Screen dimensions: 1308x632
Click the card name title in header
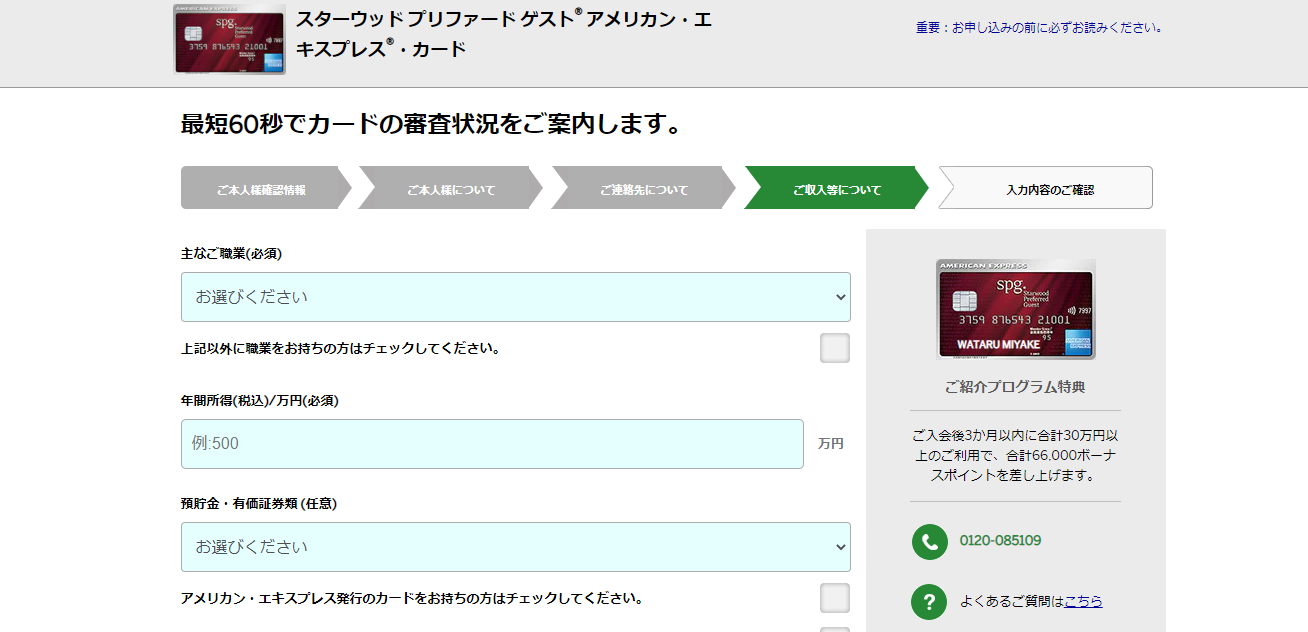[x=504, y=34]
